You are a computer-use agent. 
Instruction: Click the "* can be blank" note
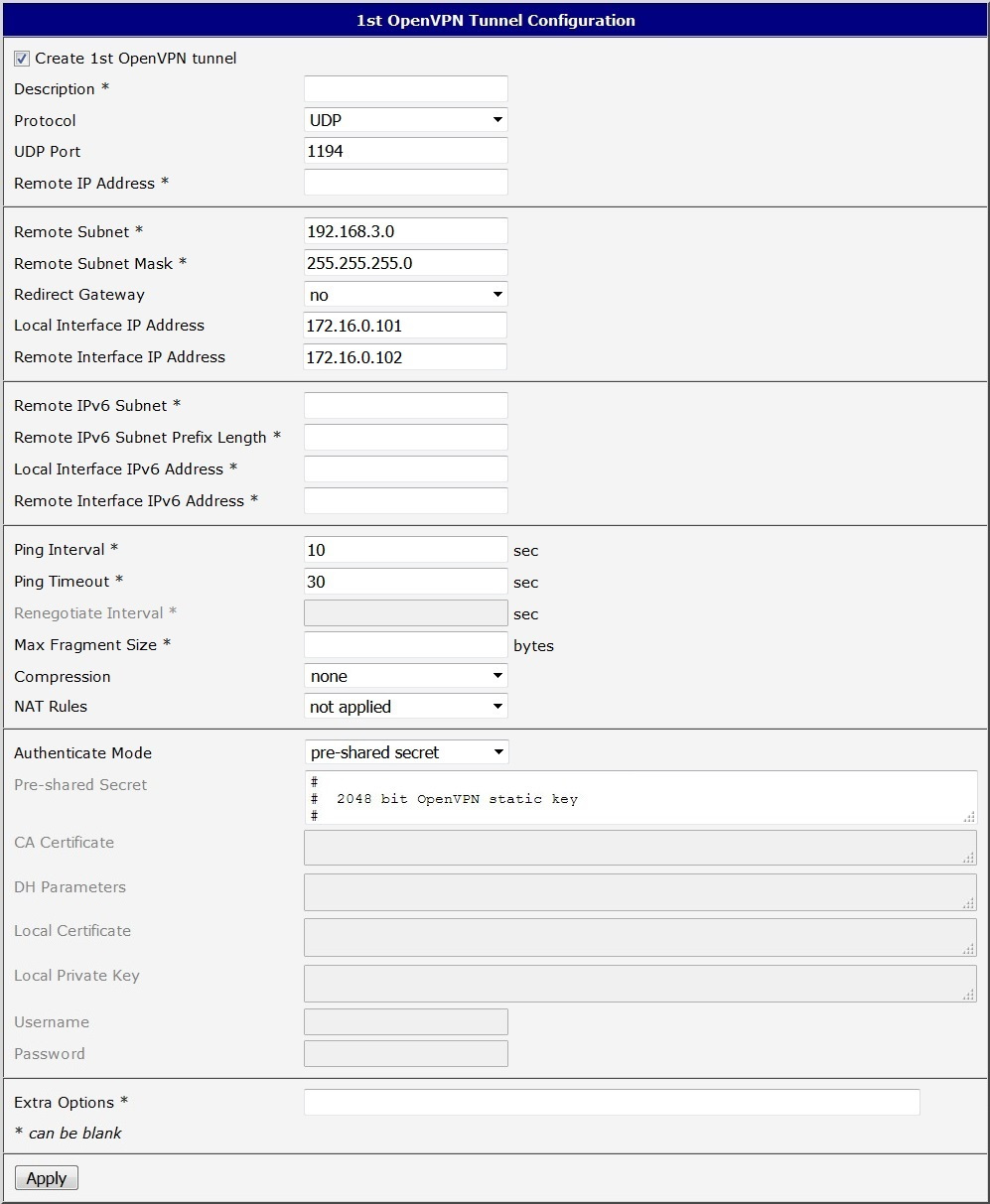pos(69,1133)
